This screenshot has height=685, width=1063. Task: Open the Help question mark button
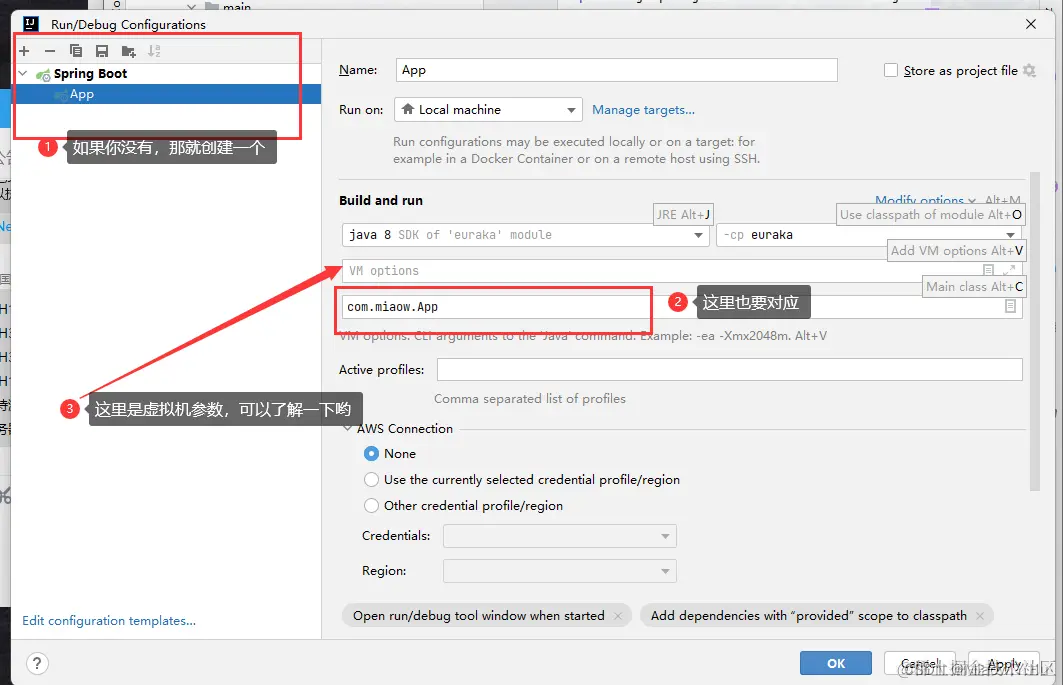(37, 663)
